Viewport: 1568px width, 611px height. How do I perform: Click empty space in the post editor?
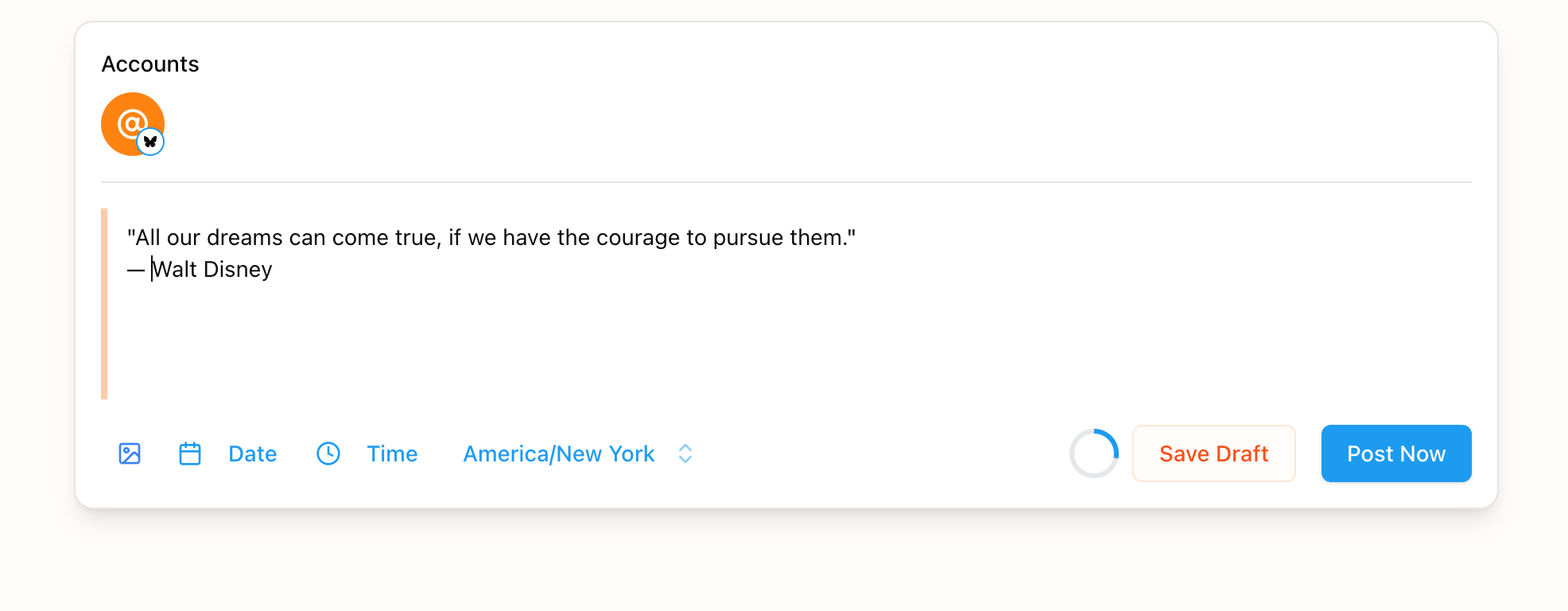716,342
